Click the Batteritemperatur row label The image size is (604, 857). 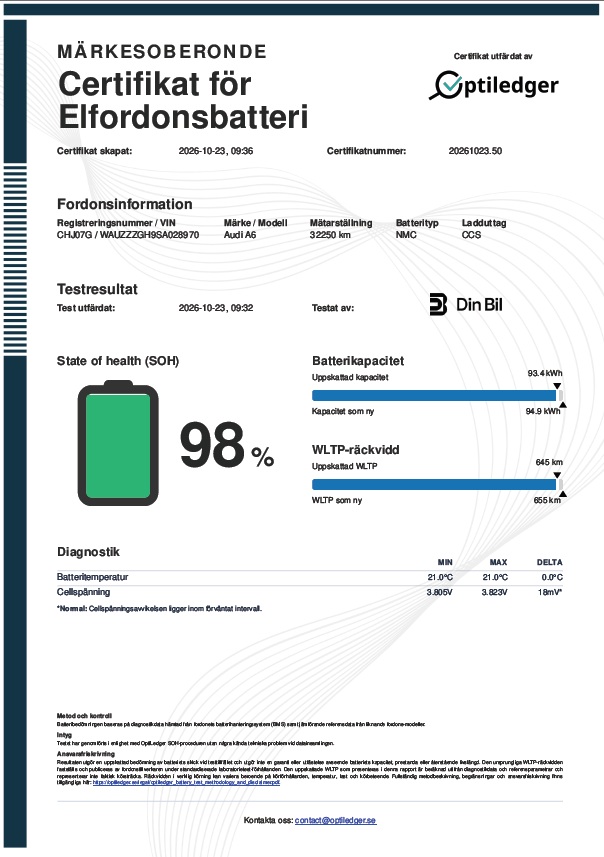(92, 577)
